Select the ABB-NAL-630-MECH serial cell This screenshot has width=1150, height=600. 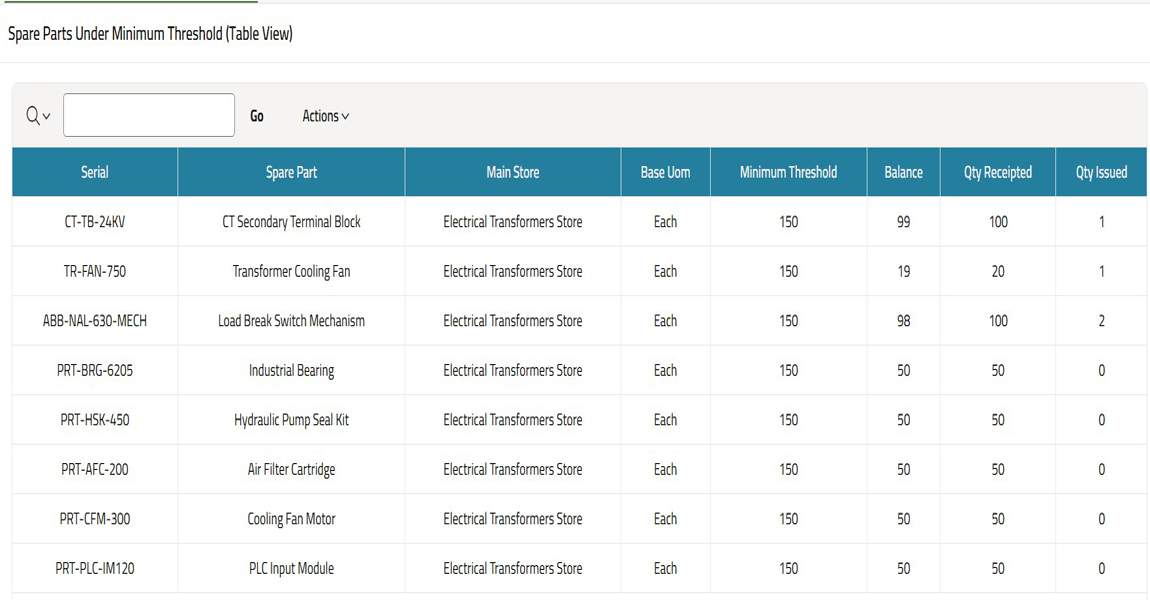(x=95, y=321)
